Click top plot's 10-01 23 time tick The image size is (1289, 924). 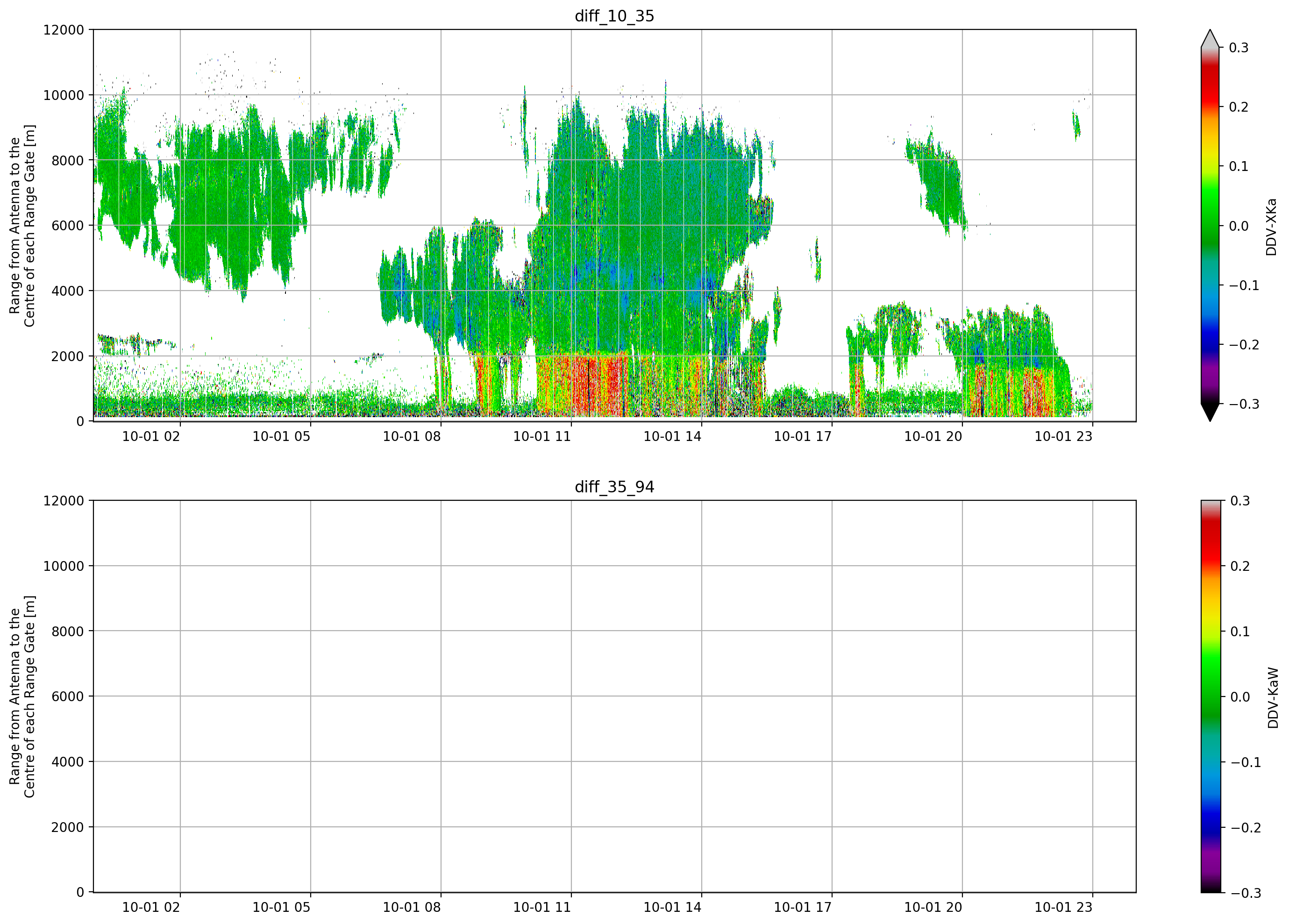1063,436
